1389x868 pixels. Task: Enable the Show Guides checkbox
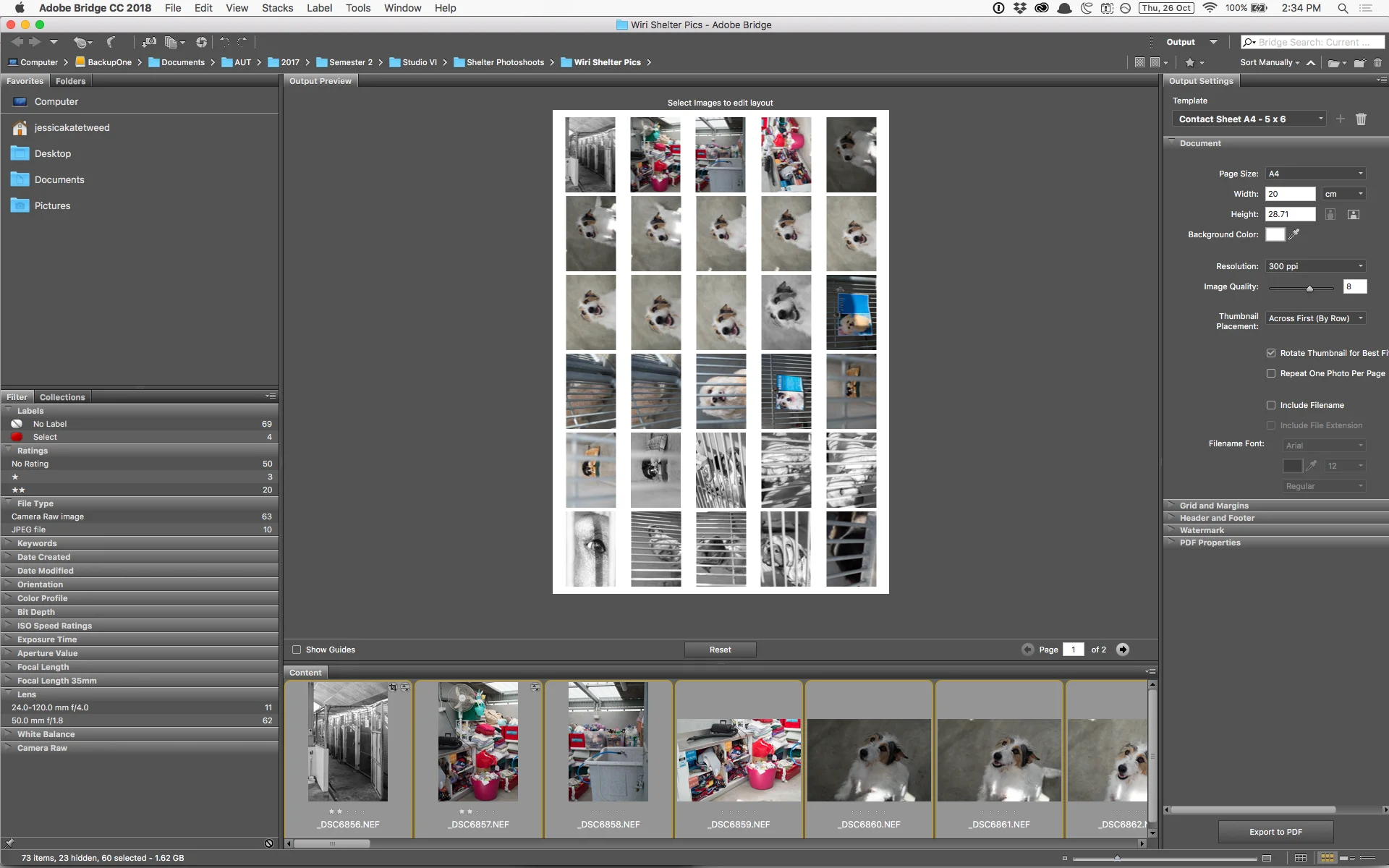tap(297, 650)
